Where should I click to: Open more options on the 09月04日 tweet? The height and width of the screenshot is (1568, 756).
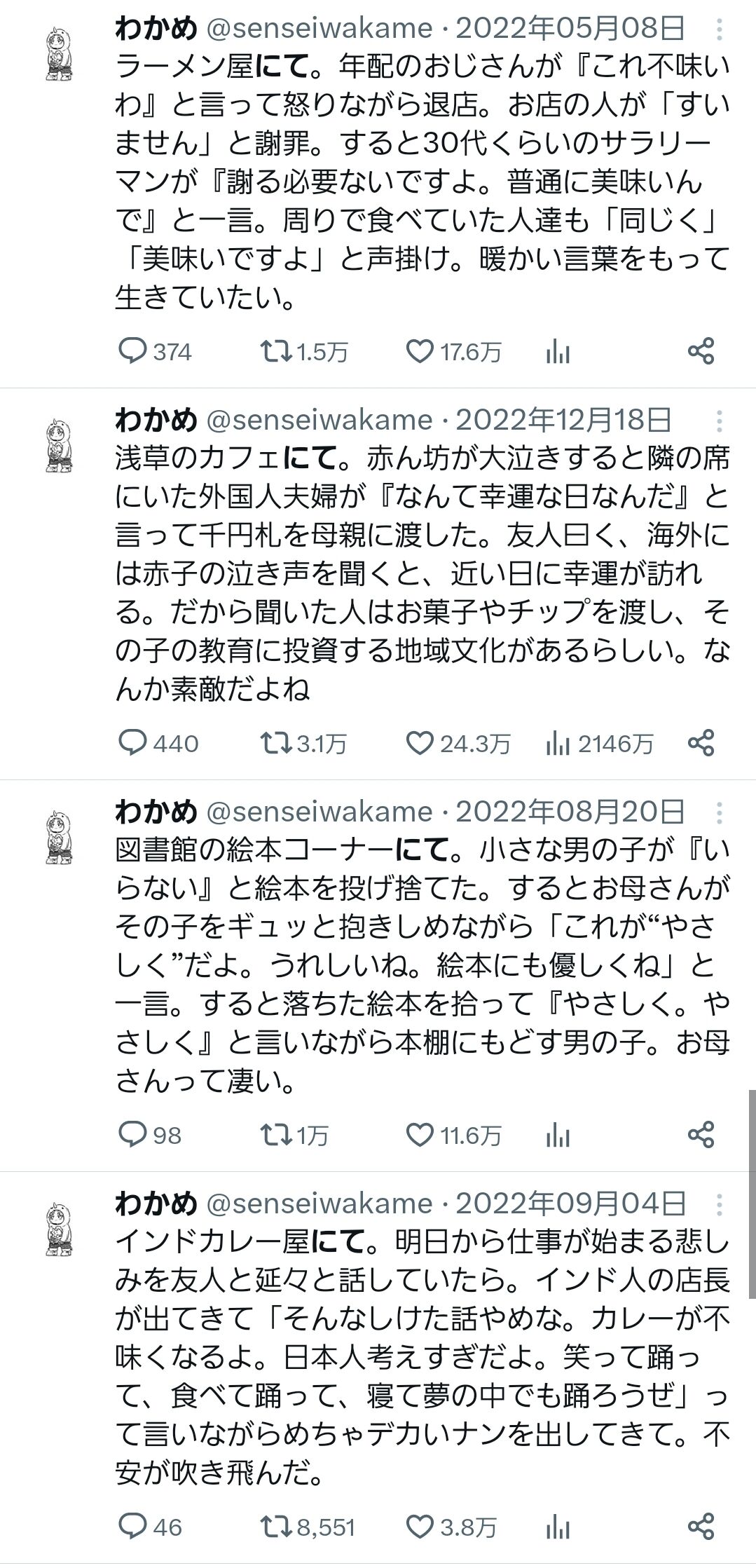click(720, 1204)
